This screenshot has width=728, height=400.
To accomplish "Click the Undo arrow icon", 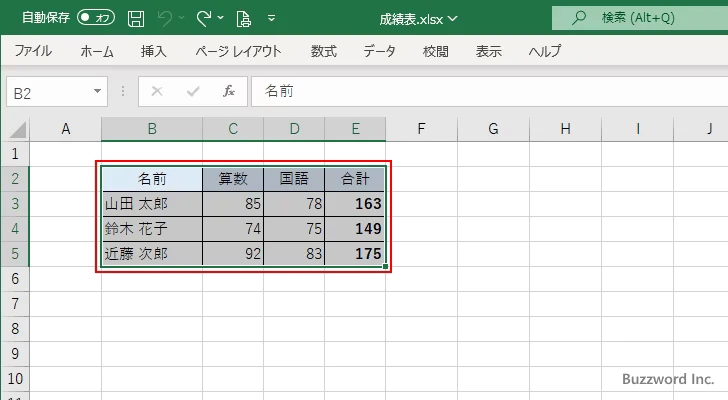I will pyautogui.click(x=165, y=19).
